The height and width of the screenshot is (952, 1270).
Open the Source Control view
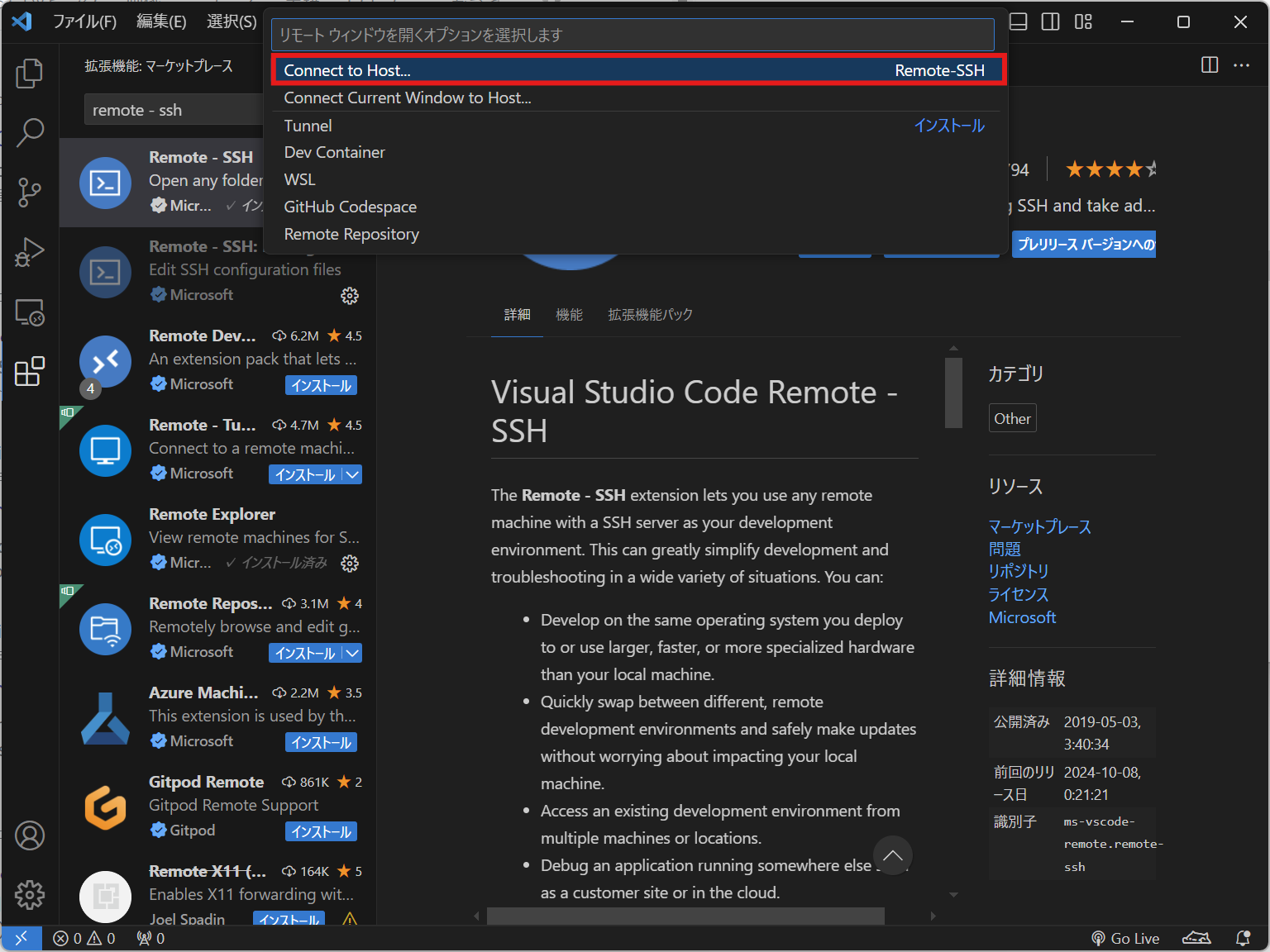point(30,192)
